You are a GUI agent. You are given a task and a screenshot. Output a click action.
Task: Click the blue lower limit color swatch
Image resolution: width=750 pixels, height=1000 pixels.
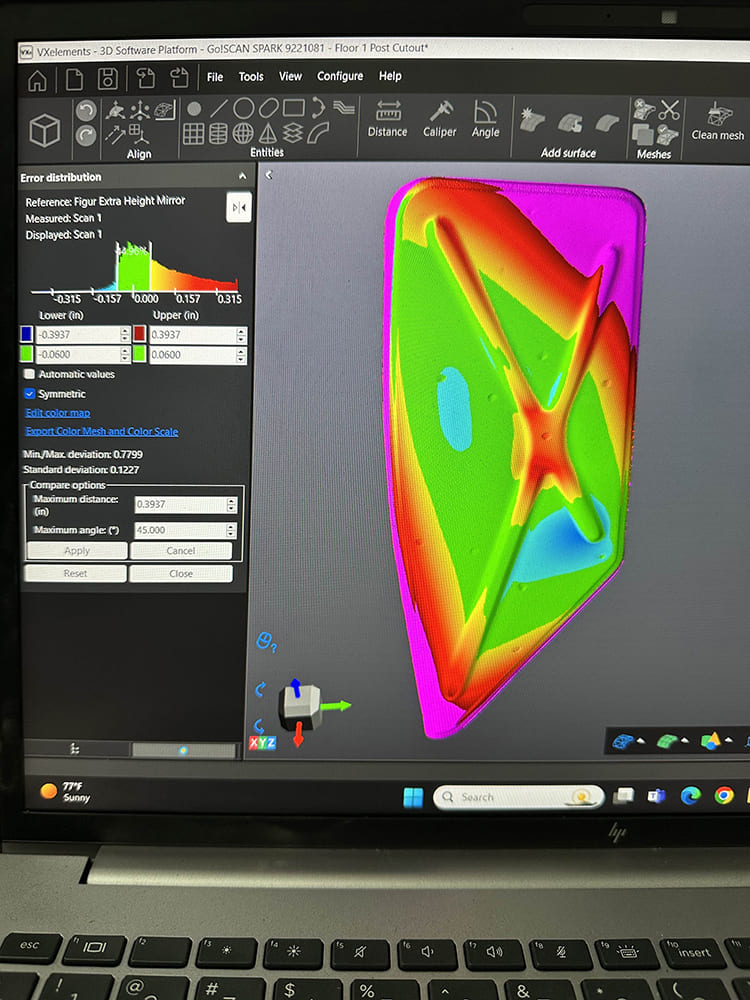[x=26, y=334]
